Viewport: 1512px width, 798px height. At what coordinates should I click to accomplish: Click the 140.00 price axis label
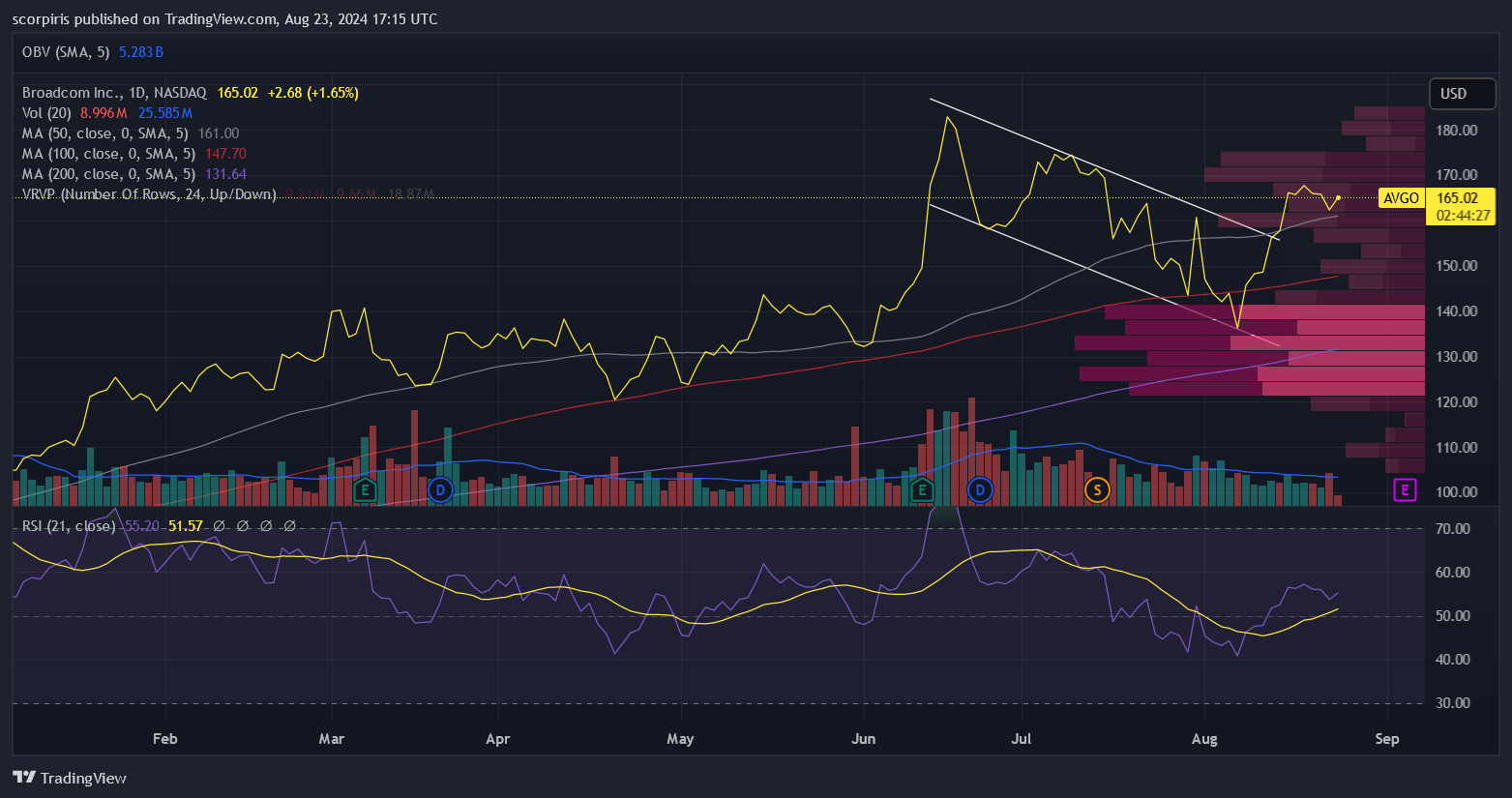coord(1457,310)
